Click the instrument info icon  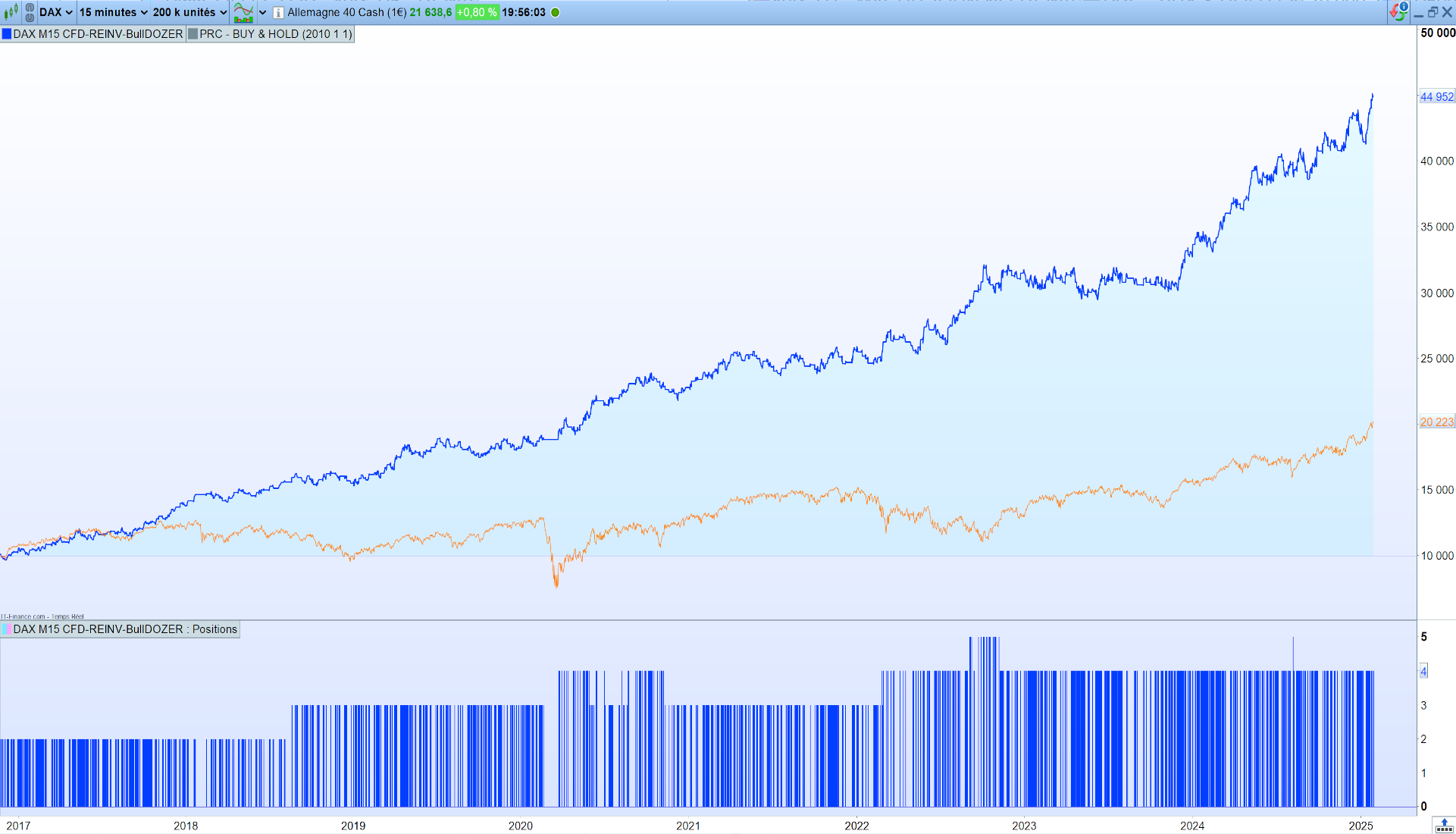click(x=278, y=13)
